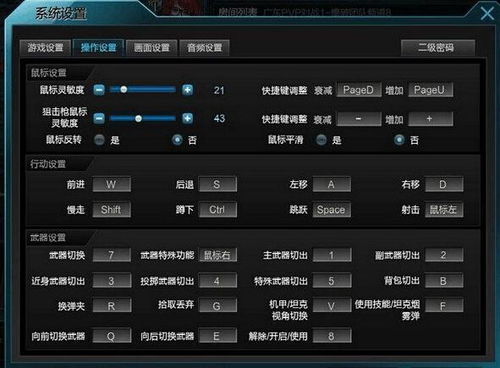Switch to the 画面设置 tab
Screen dimensions: 500x368
(152, 48)
